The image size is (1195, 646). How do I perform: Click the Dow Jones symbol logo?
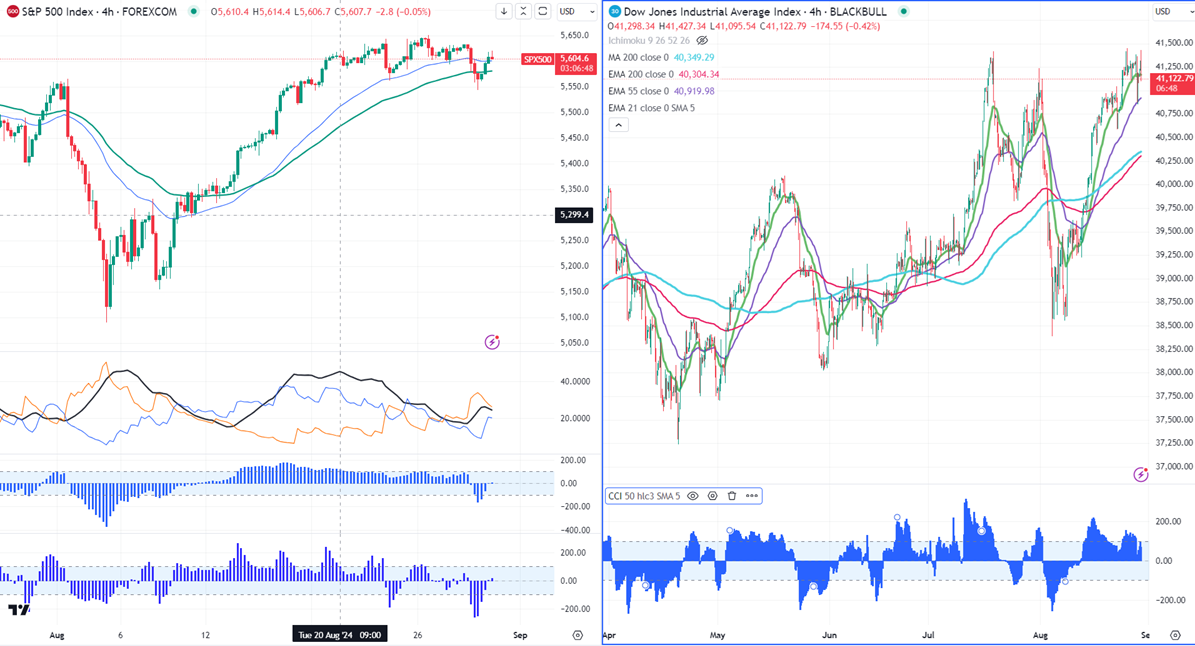point(615,11)
